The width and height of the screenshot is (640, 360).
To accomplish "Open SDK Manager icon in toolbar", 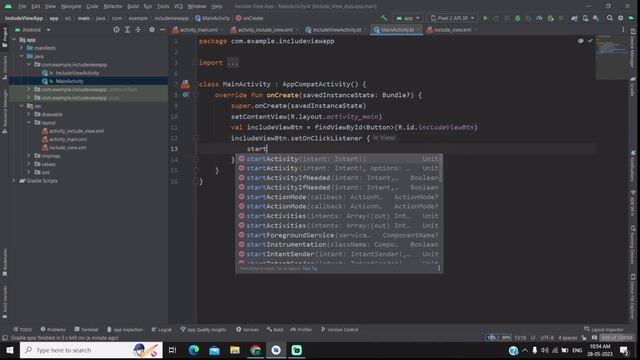I will (x=596, y=18).
